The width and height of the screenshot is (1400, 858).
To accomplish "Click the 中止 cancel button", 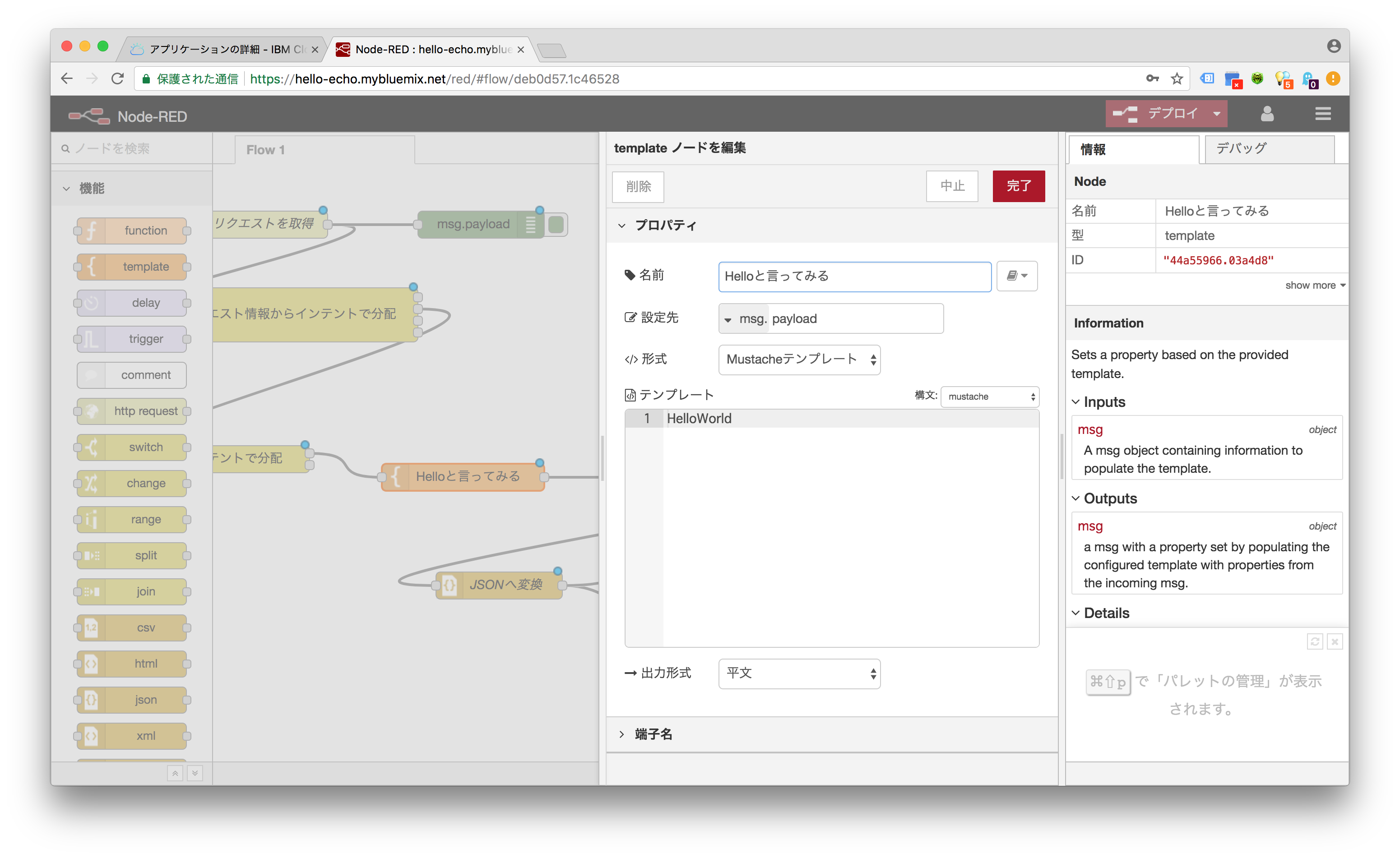I will (952, 186).
